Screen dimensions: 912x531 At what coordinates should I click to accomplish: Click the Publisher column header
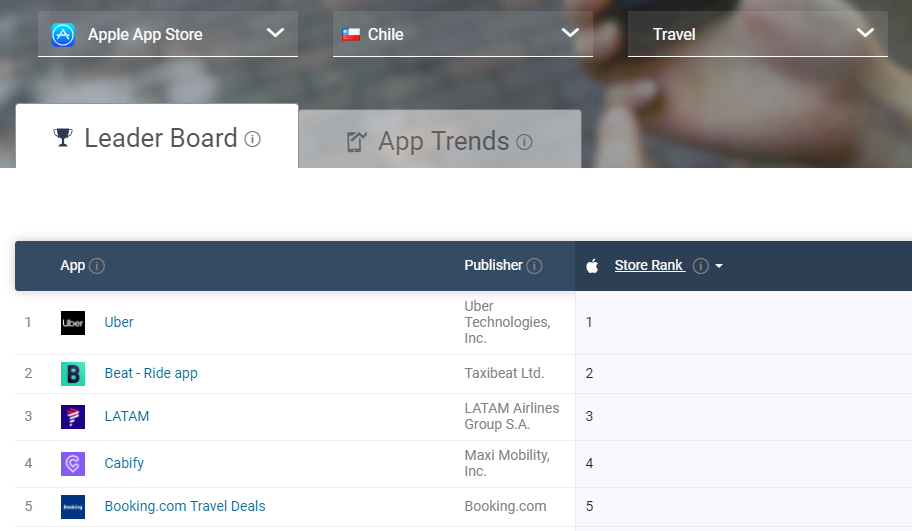(x=493, y=265)
